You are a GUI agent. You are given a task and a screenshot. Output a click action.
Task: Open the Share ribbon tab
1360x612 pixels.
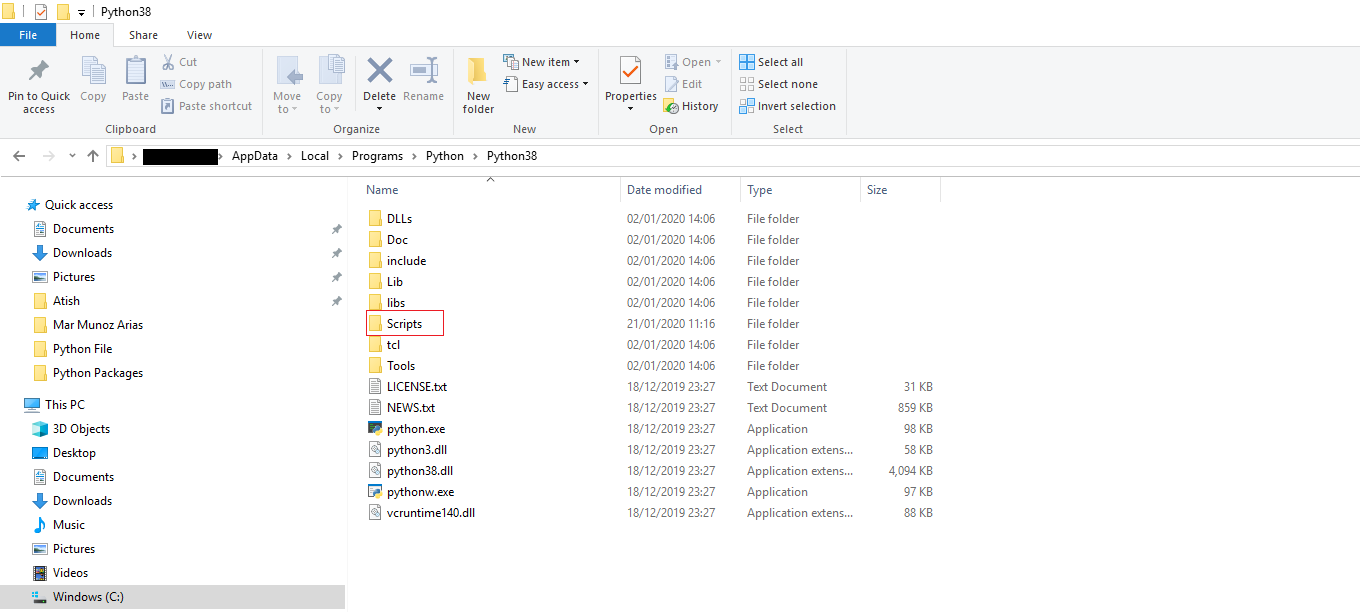pyautogui.click(x=143, y=34)
